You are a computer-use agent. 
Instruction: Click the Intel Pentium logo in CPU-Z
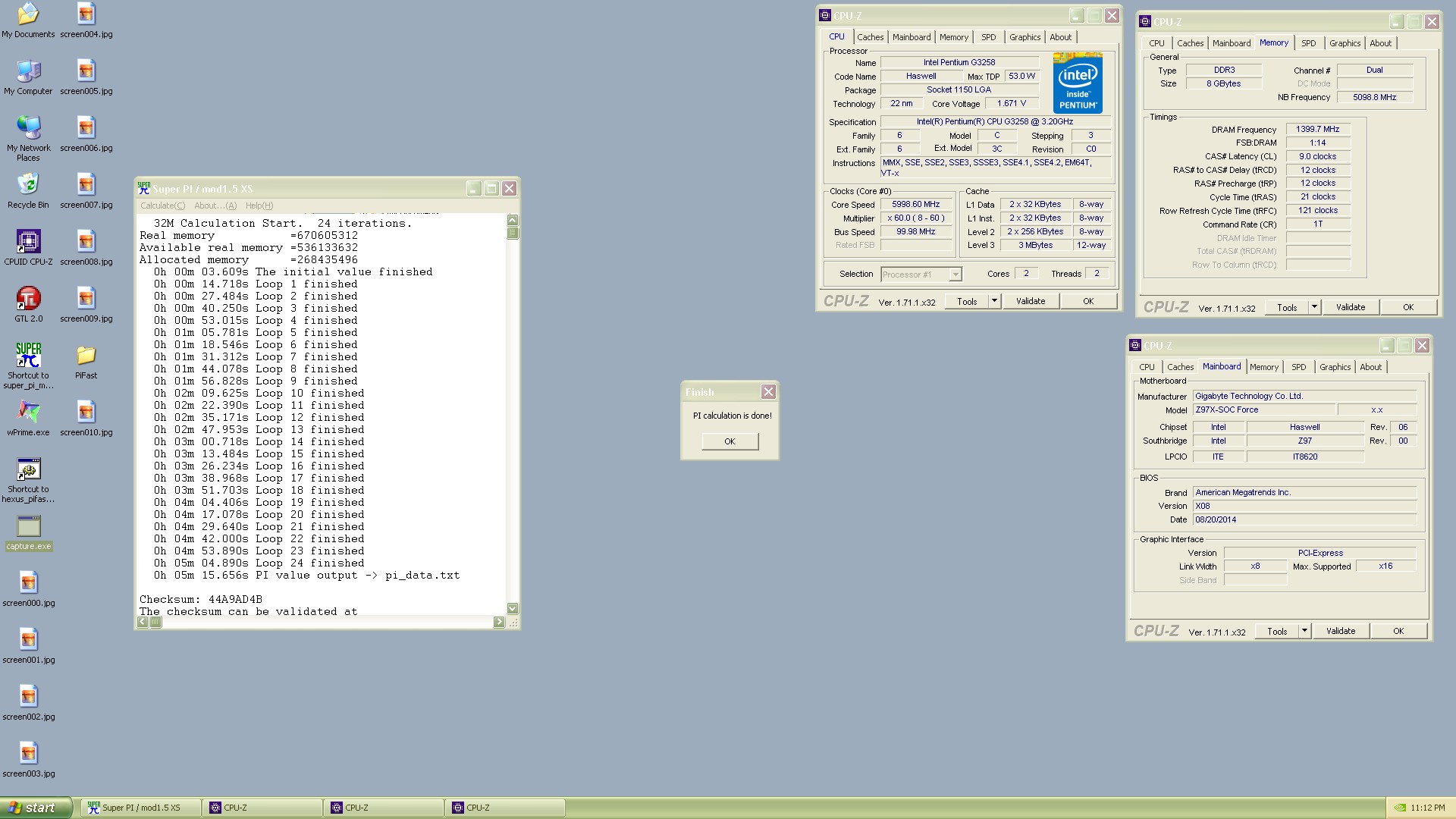click(x=1078, y=83)
